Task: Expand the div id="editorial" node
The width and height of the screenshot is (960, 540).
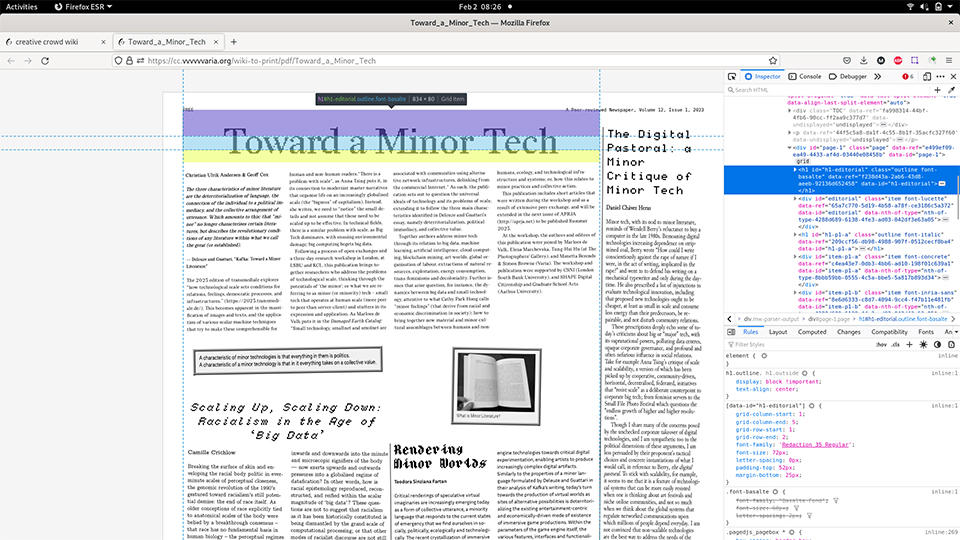Action: click(797, 199)
